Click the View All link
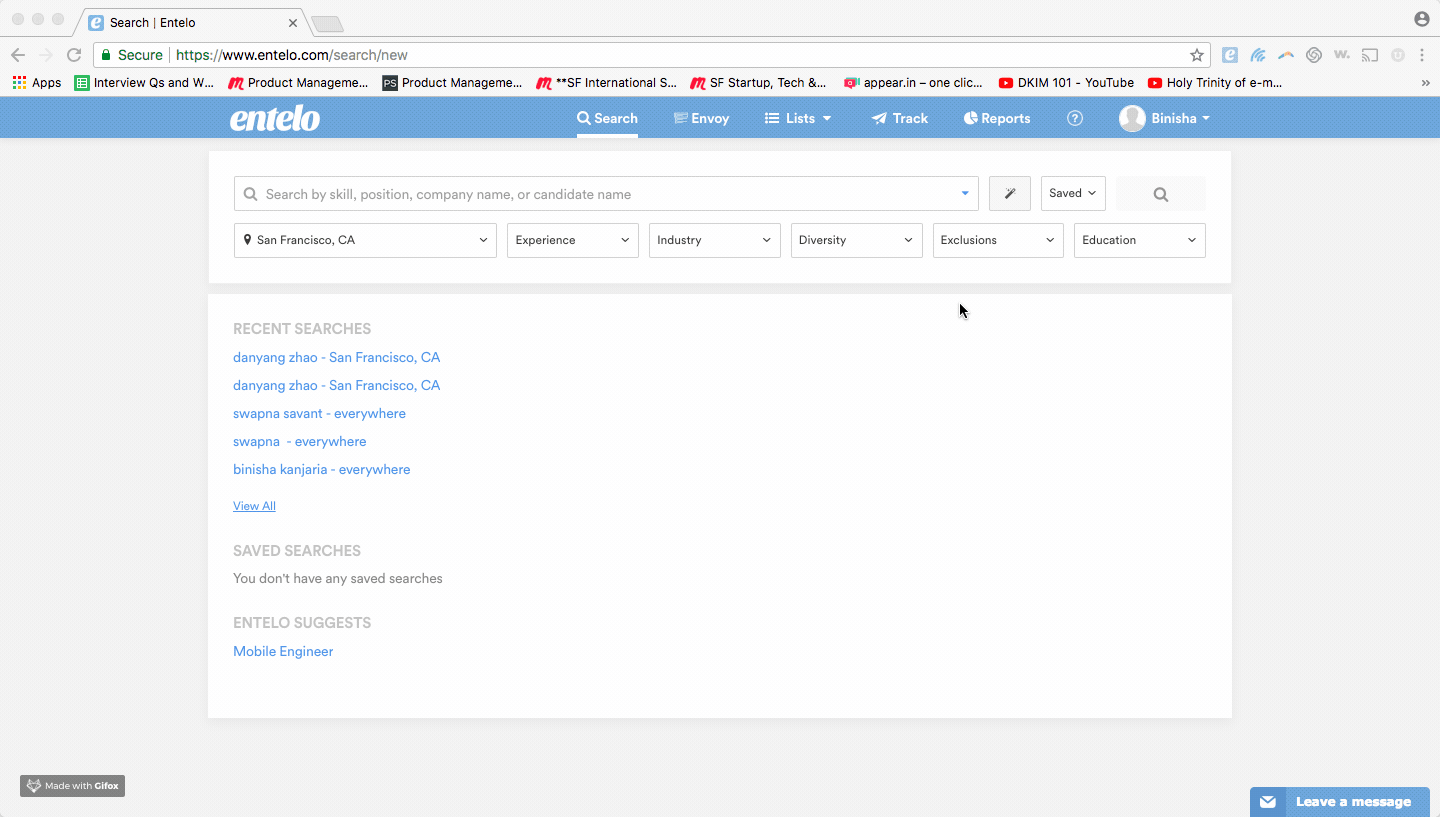This screenshot has width=1440, height=817. point(254,506)
